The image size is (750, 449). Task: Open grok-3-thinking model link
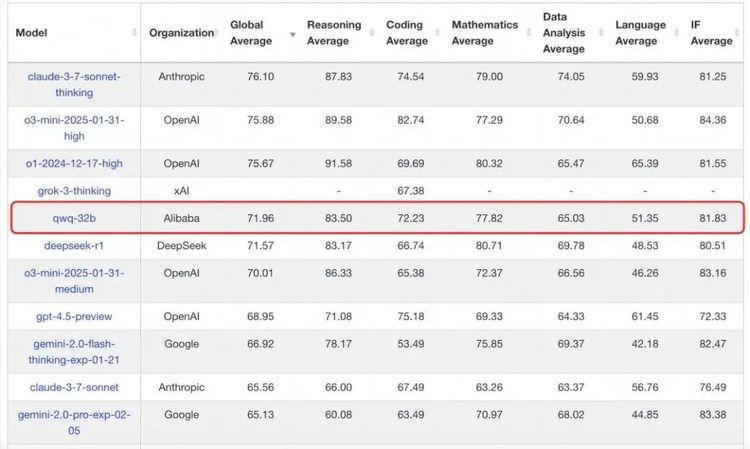[74, 191]
